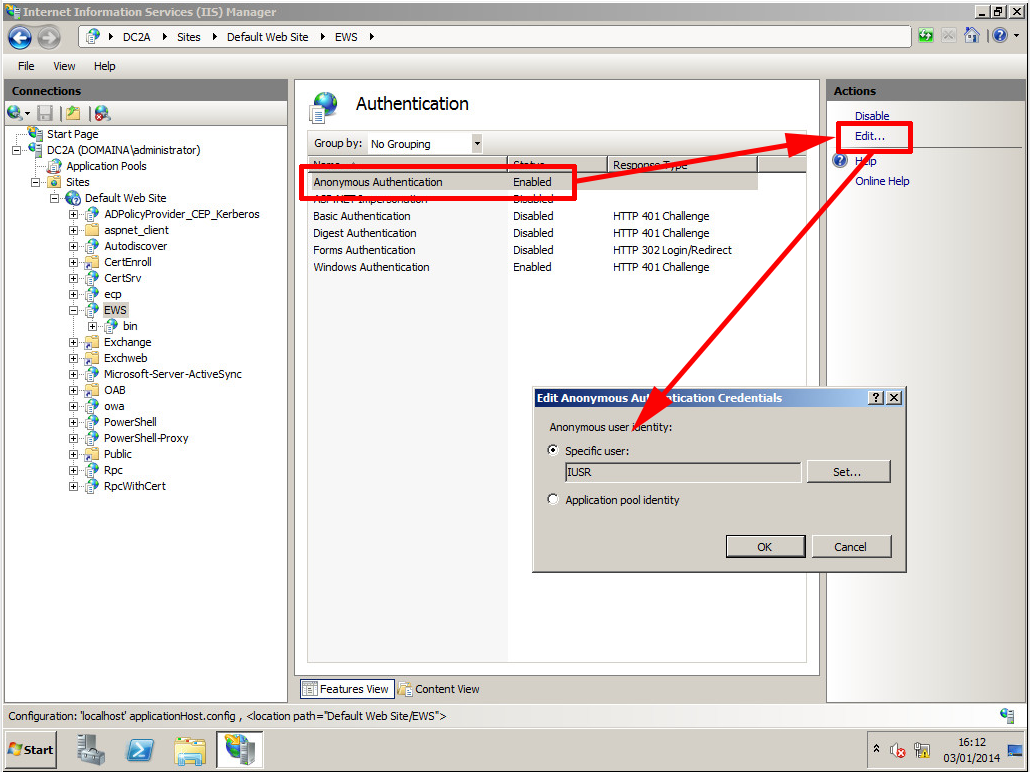Launch PowerShell from the taskbar
The width and height of the screenshot is (1030, 772).
click(140, 750)
